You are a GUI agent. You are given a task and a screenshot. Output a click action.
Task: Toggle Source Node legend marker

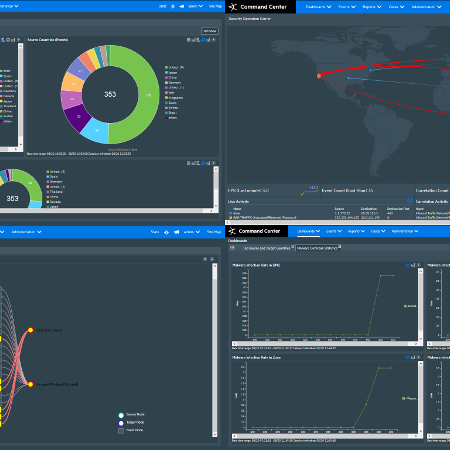pos(121,415)
